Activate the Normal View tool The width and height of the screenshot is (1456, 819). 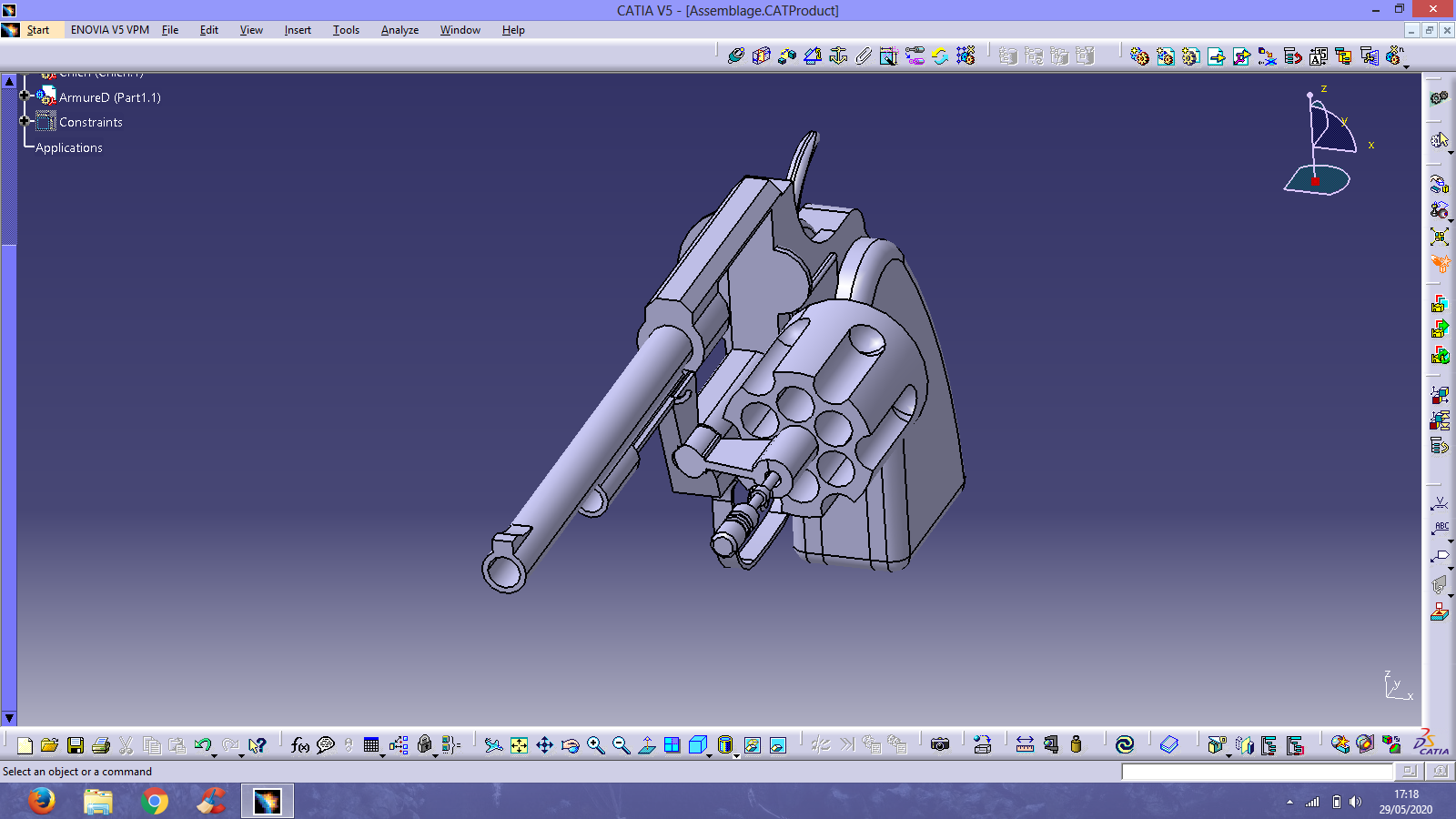pos(646,745)
